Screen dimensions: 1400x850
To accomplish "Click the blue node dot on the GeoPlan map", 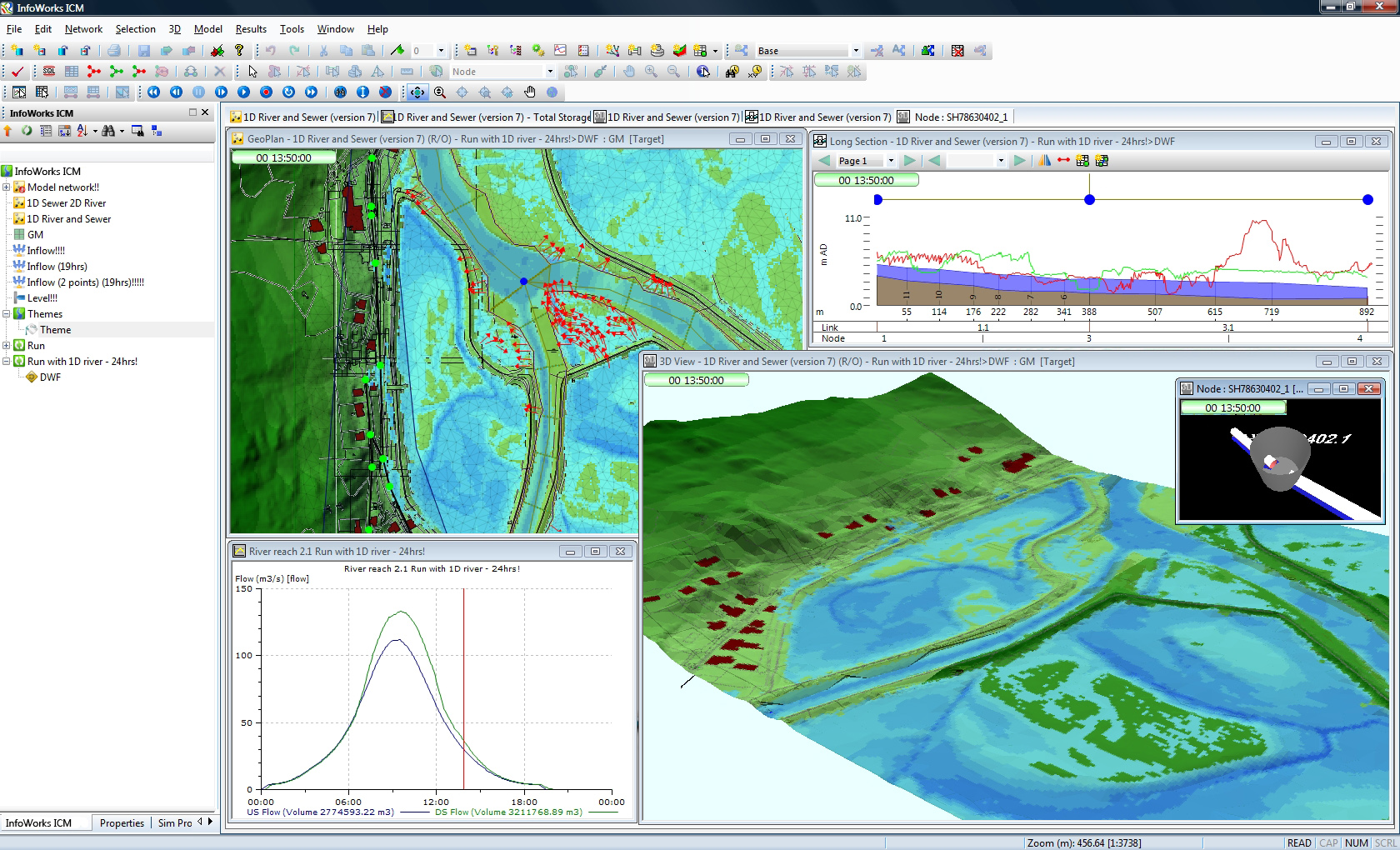I will [523, 282].
